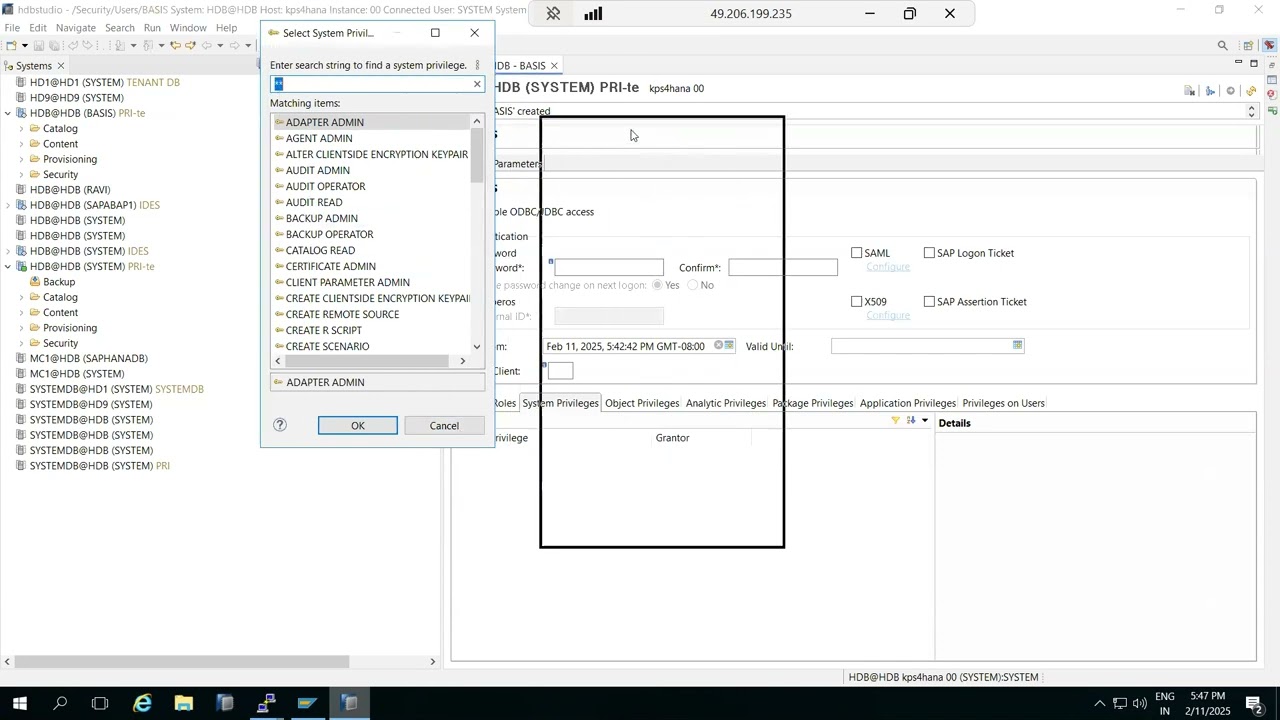
Task: Select the Yes radio button
Action: (x=657, y=285)
